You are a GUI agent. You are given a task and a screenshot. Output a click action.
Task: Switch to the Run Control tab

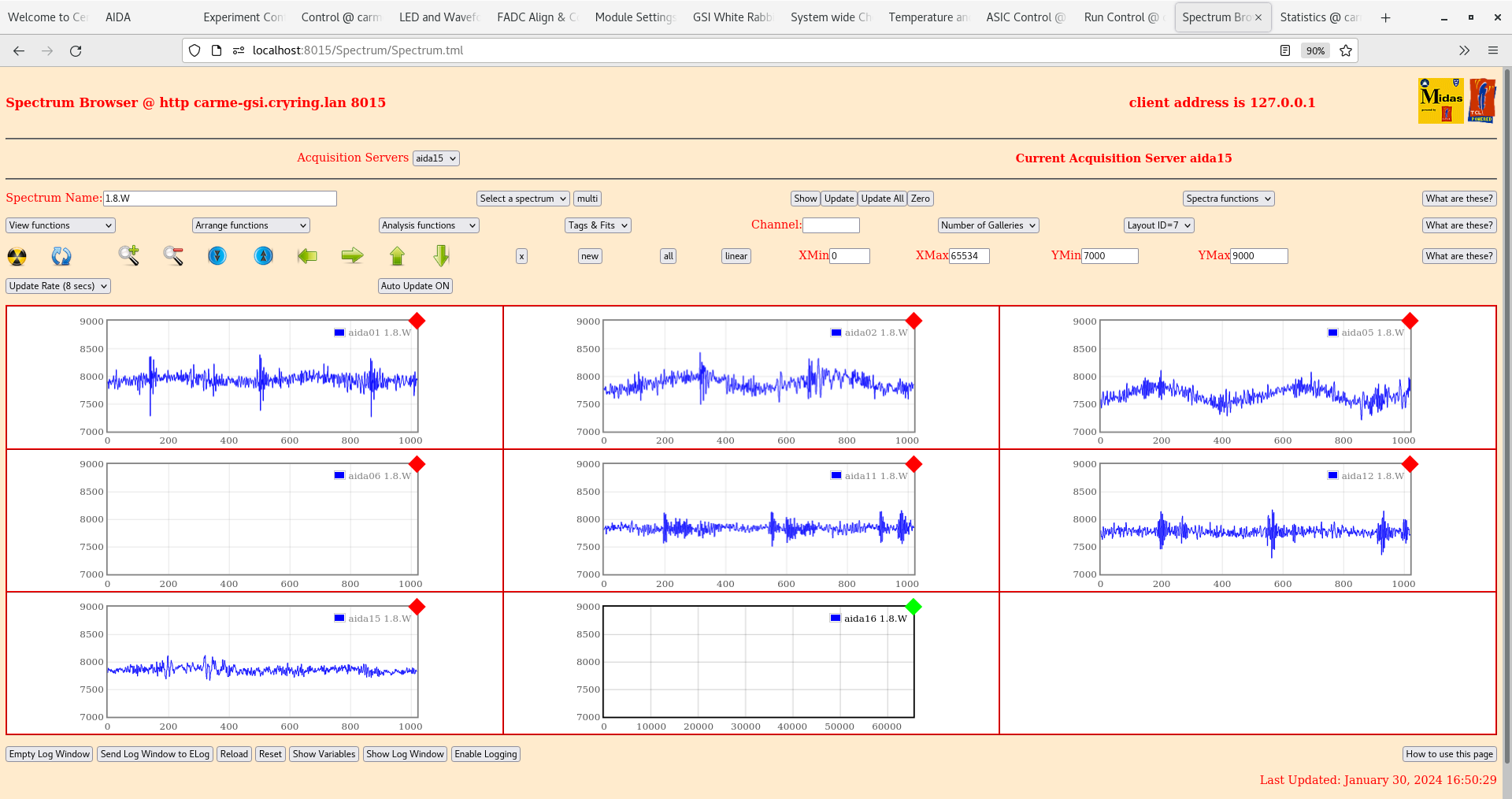(1120, 17)
